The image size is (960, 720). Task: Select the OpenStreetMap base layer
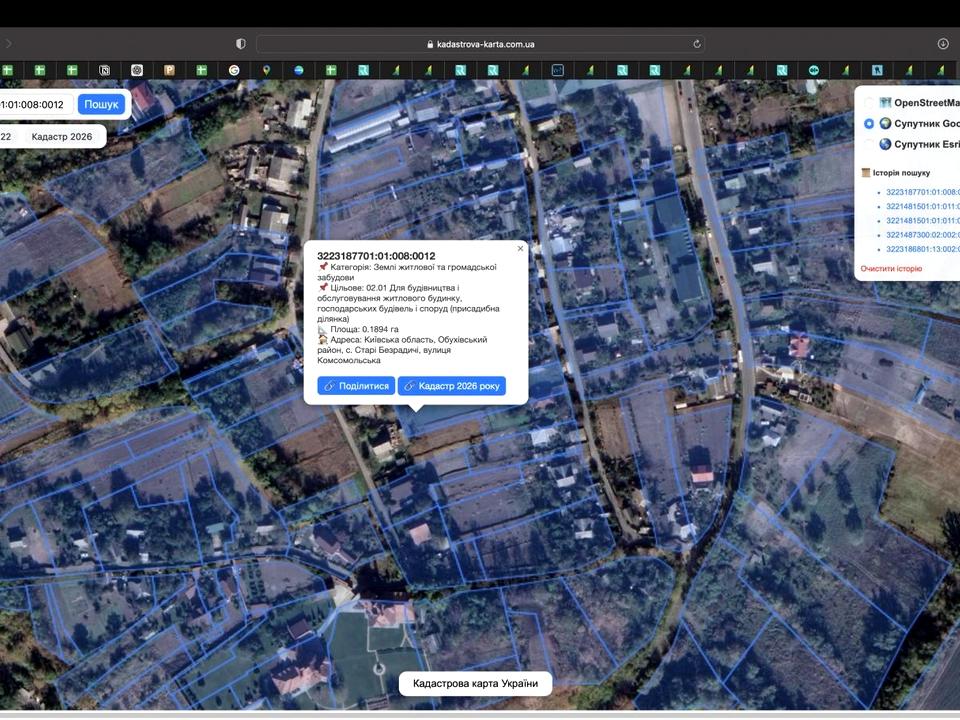[x=869, y=103]
